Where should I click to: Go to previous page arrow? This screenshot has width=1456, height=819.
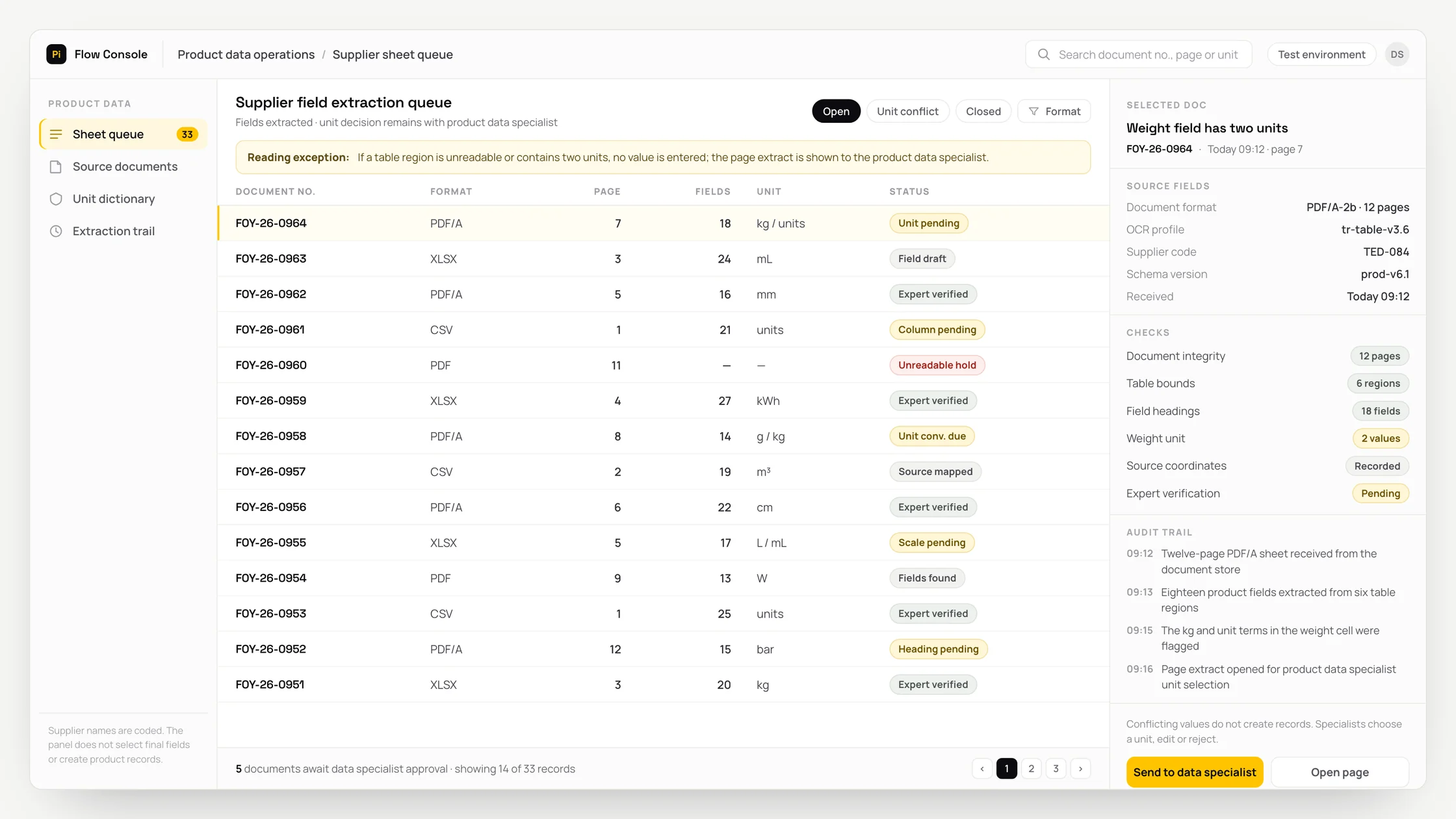point(982,768)
